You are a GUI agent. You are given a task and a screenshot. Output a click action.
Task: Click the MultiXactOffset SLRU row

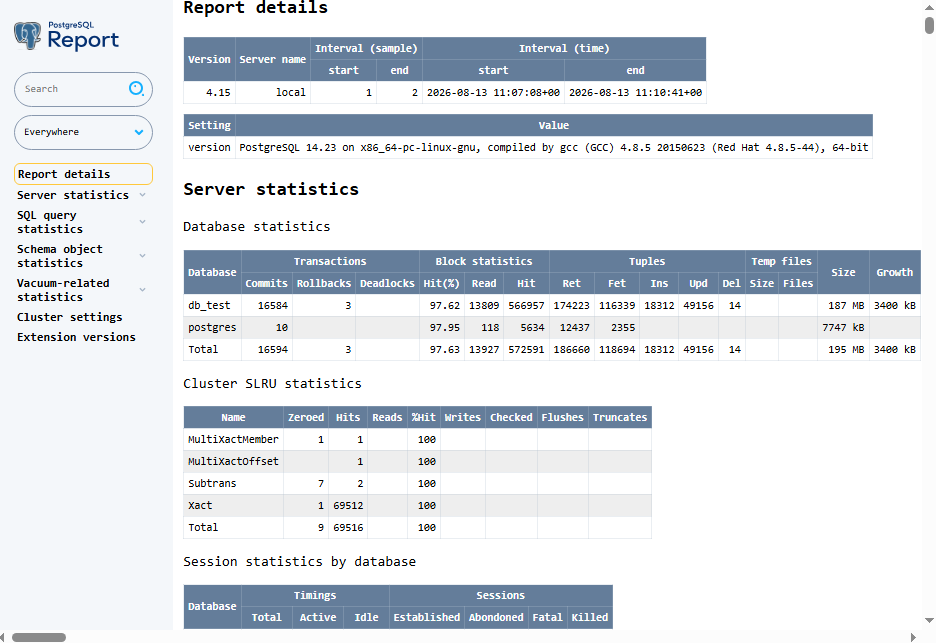(417, 462)
